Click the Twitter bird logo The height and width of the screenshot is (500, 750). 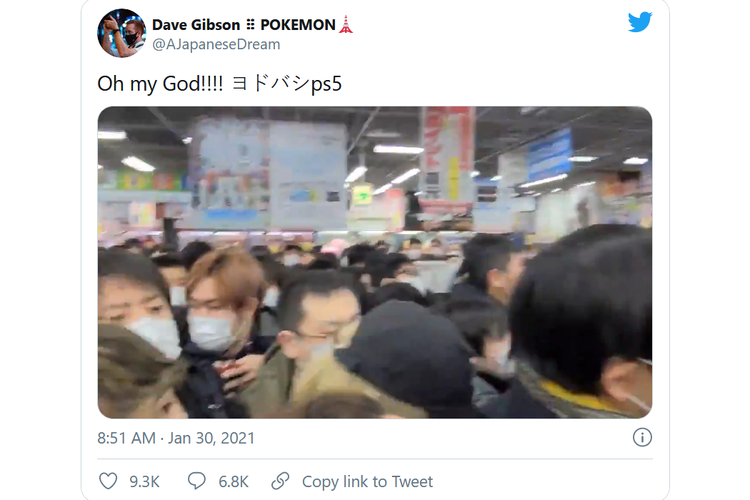[640, 22]
